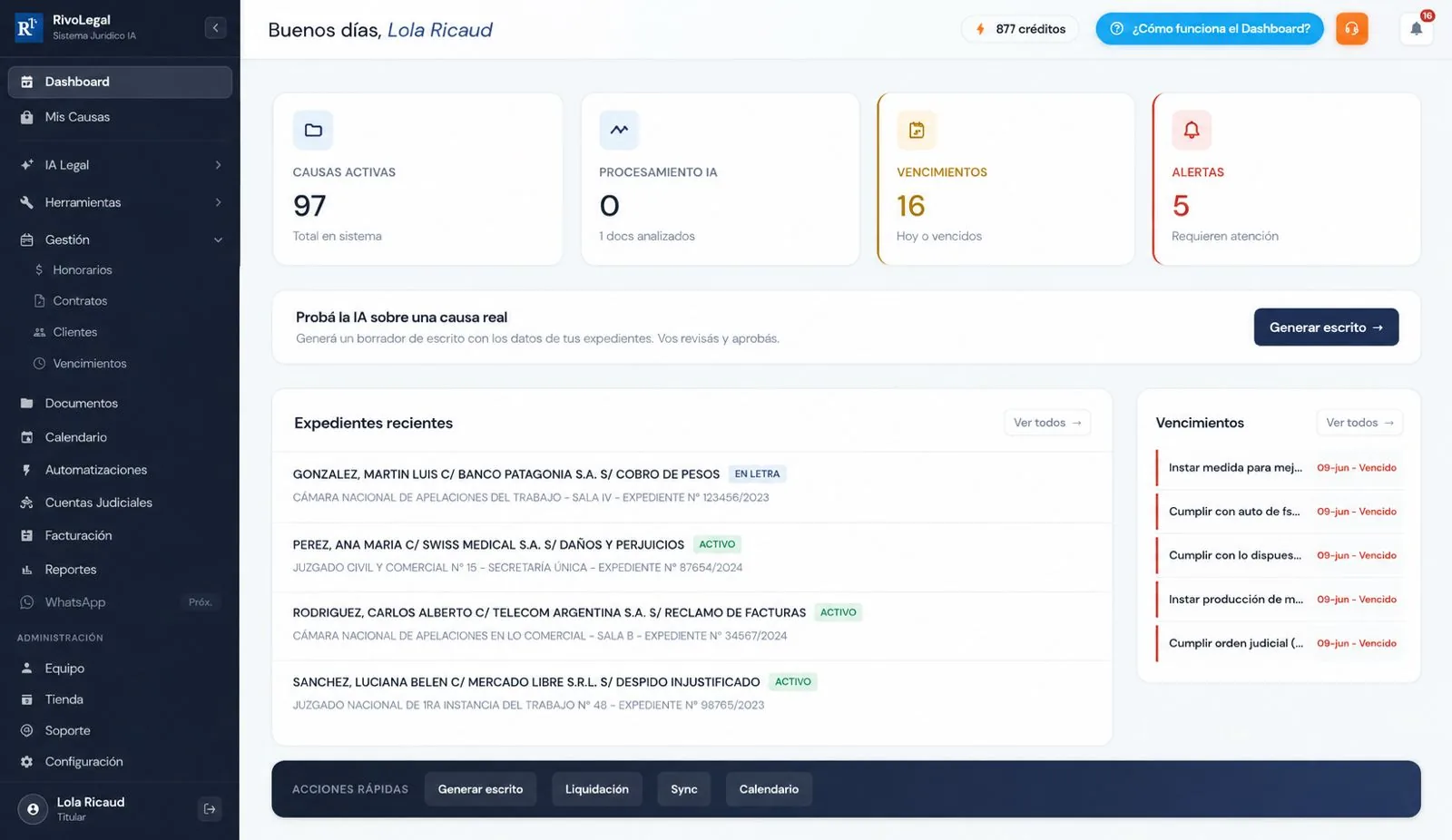The height and width of the screenshot is (840, 1452).
Task: Collapse the sidebar with the chevron button
Action: coord(215,28)
